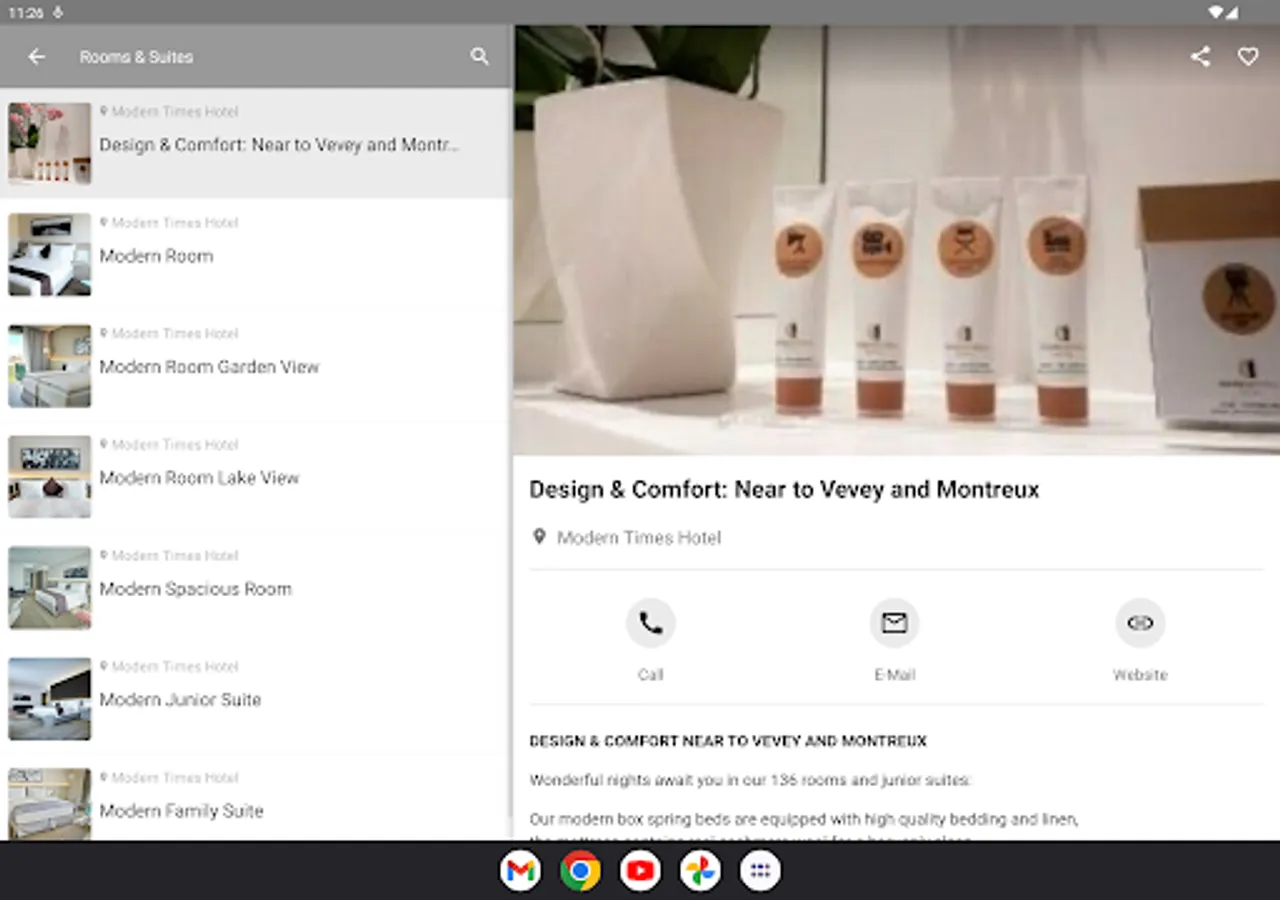Open Modern Room Lake View entry
1280x900 pixels.
click(255, 476)
